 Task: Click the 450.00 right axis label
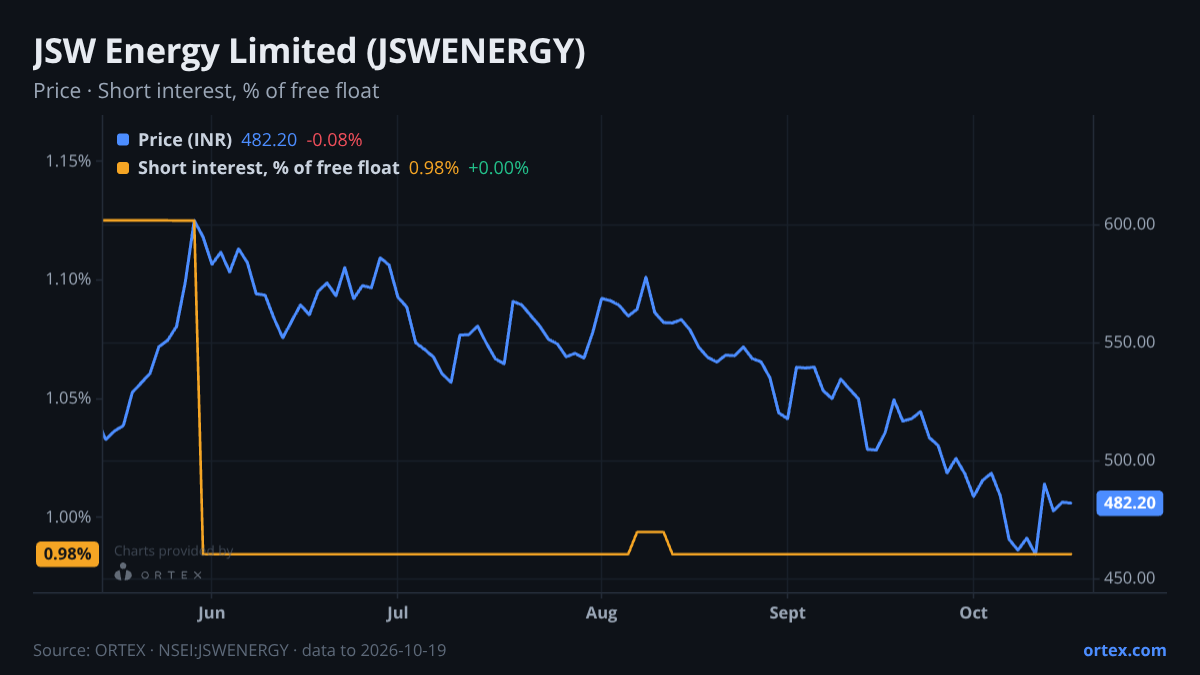1130,578
